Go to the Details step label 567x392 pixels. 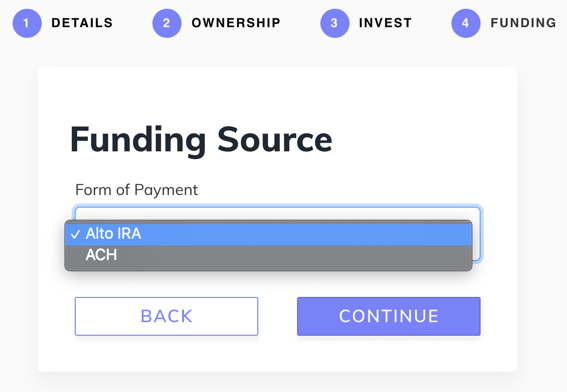tap(82, 23)
